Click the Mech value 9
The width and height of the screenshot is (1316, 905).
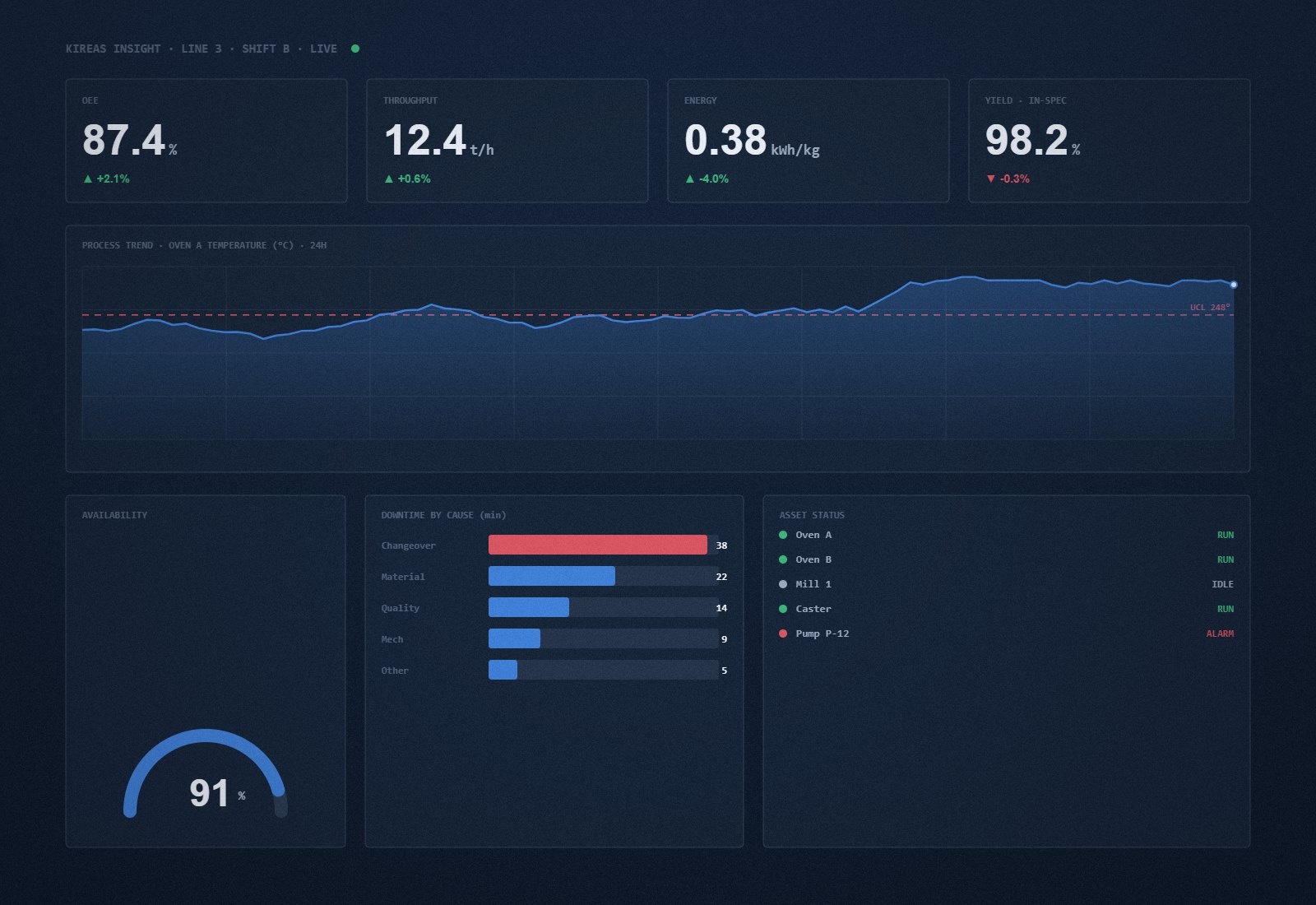[x=724, y=639]
